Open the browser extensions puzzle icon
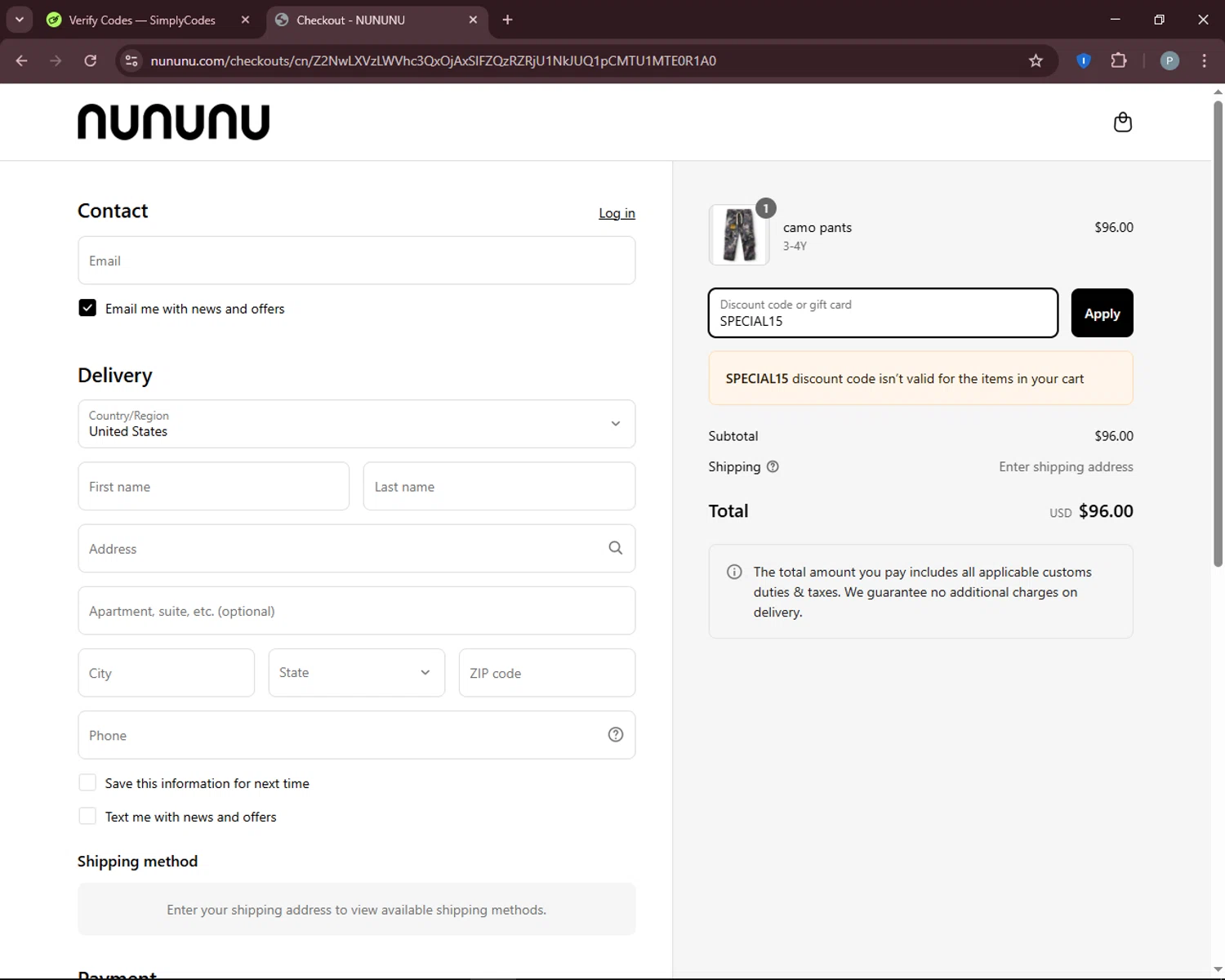The image size is (1225, 980). click(x=1119, y=60)
